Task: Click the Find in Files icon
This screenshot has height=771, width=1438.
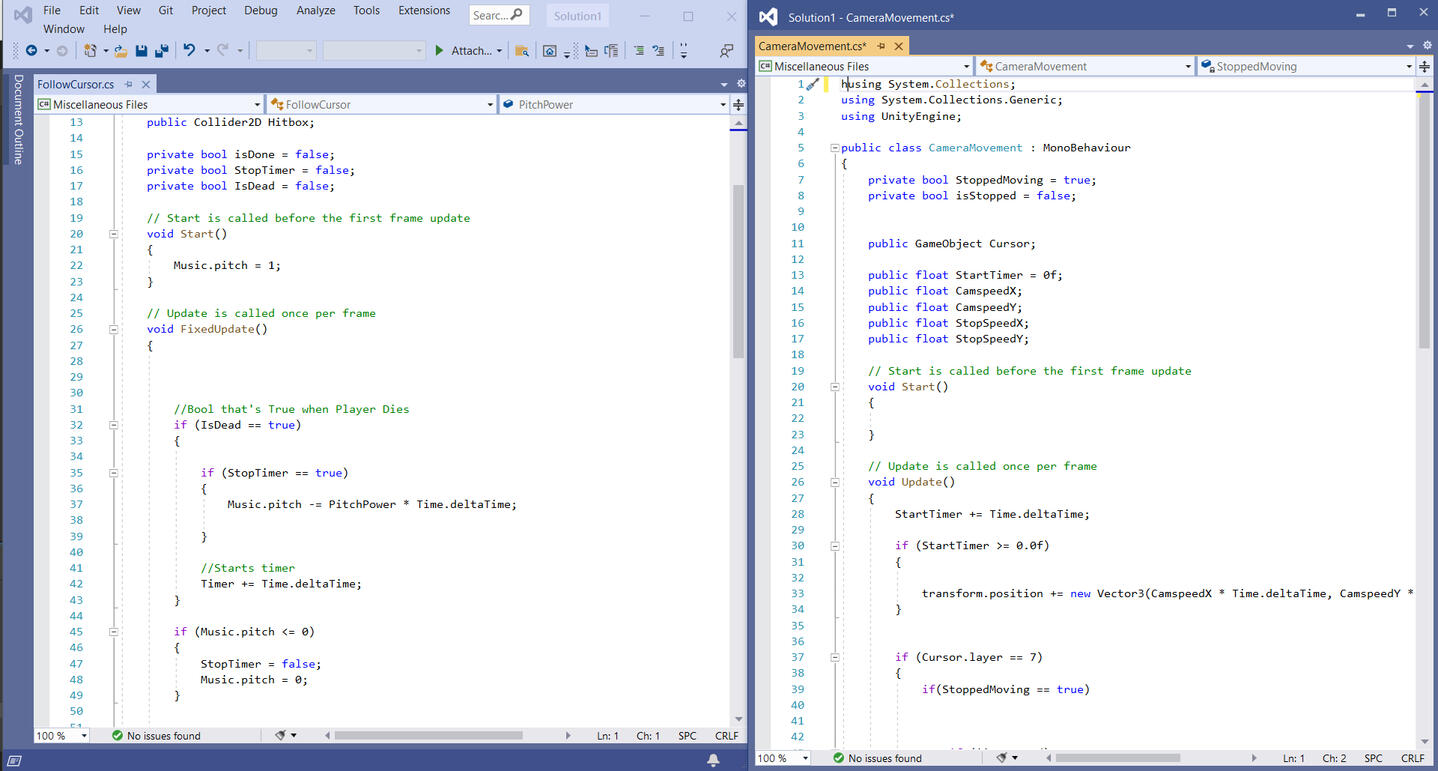Action: point(521,51)
